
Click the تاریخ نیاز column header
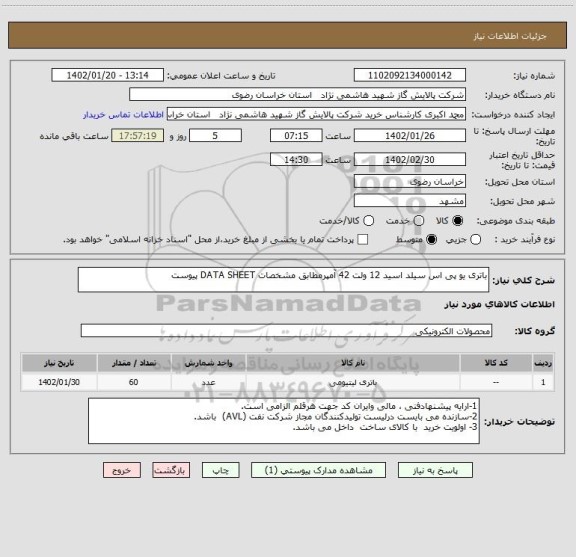pos(59,363)
